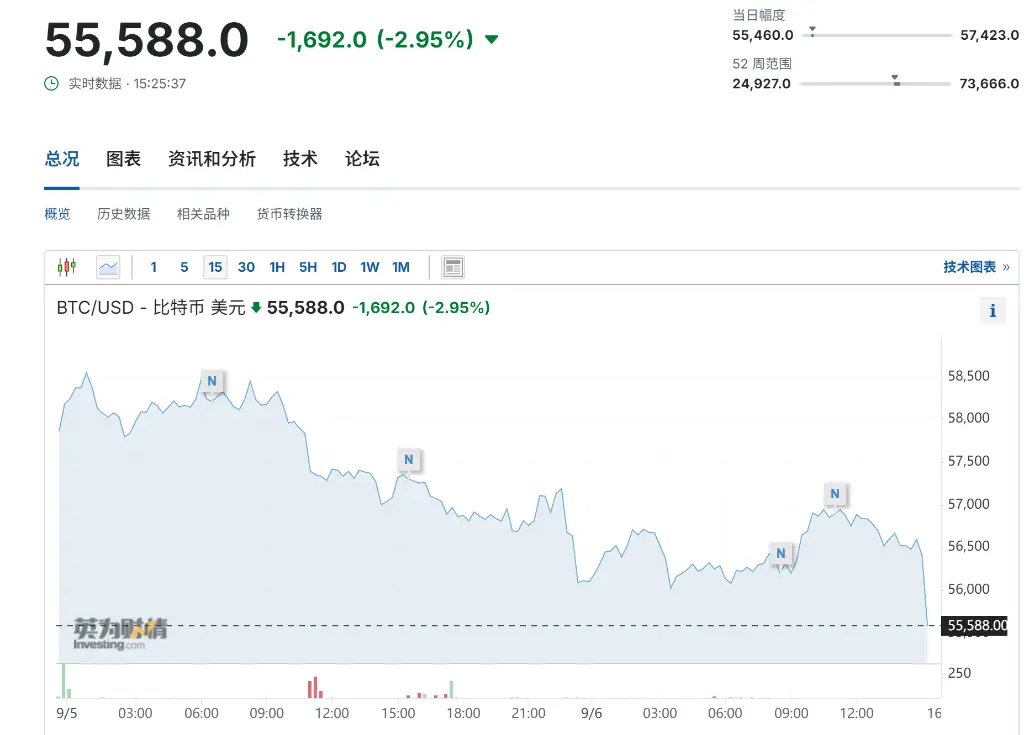Image resolution: width=1024 pixels, height=735 pixels.
Task: Click the green down arrow beside -2.95%
Action: 490,40
